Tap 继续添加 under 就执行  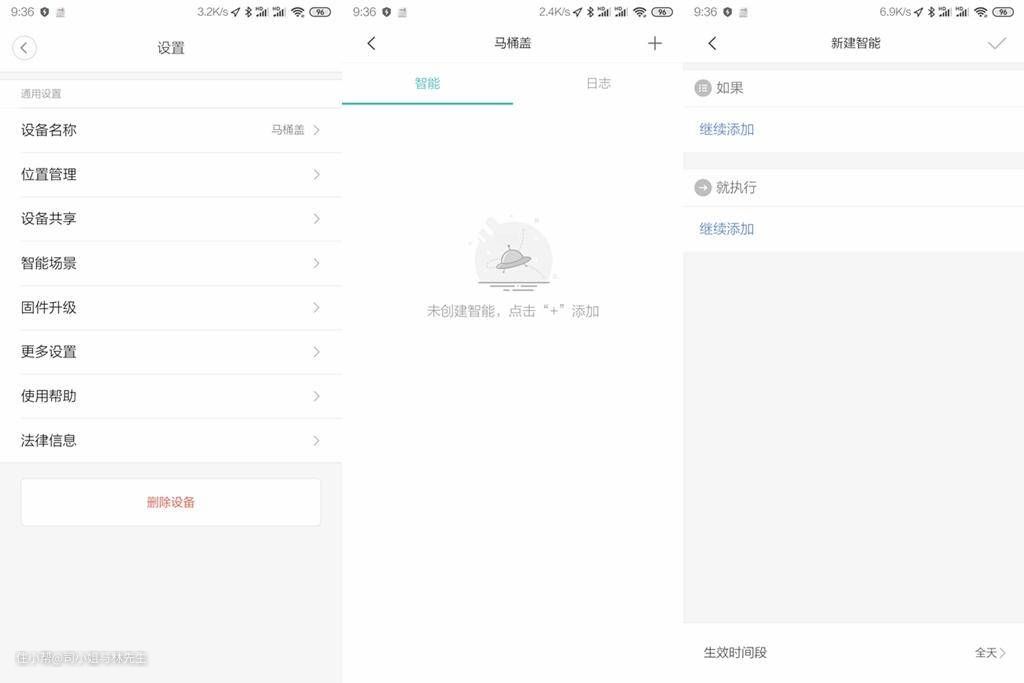727,229
